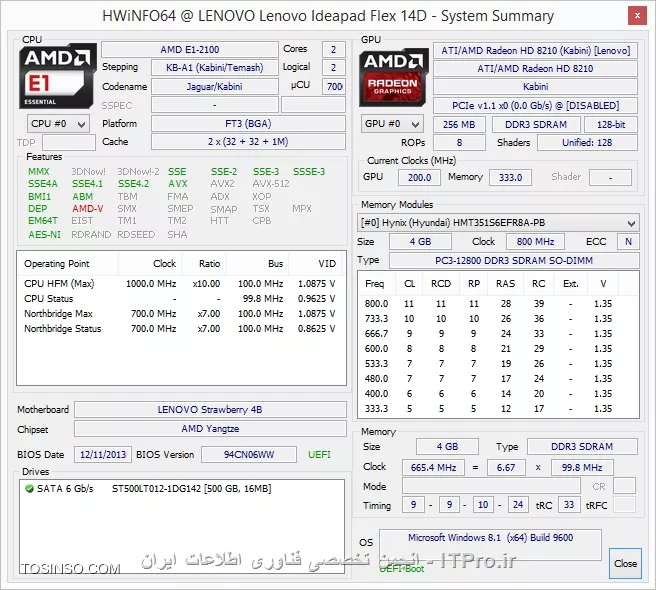The width and height of the screenshot is (656, 590).
Task: Select the CPU Status row
Action: [x=181, y=299]
